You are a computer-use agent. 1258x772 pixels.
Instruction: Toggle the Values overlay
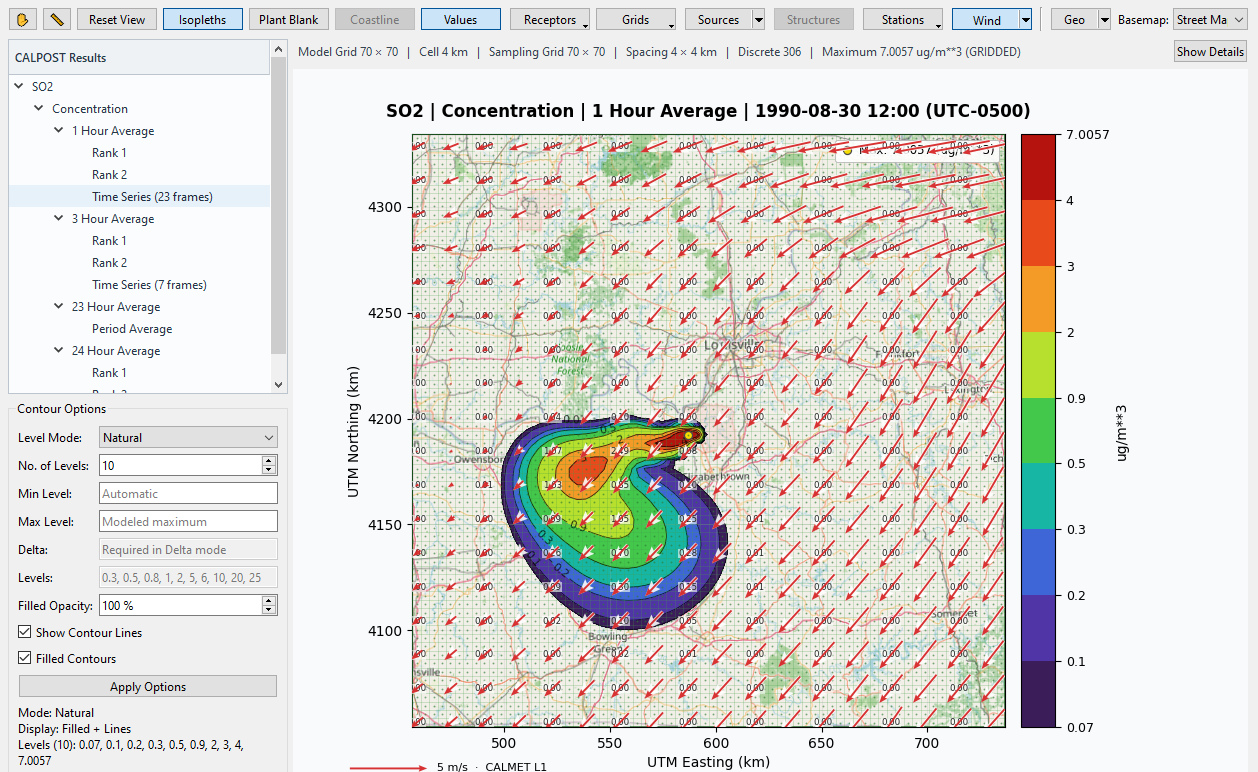click(461, 19)
